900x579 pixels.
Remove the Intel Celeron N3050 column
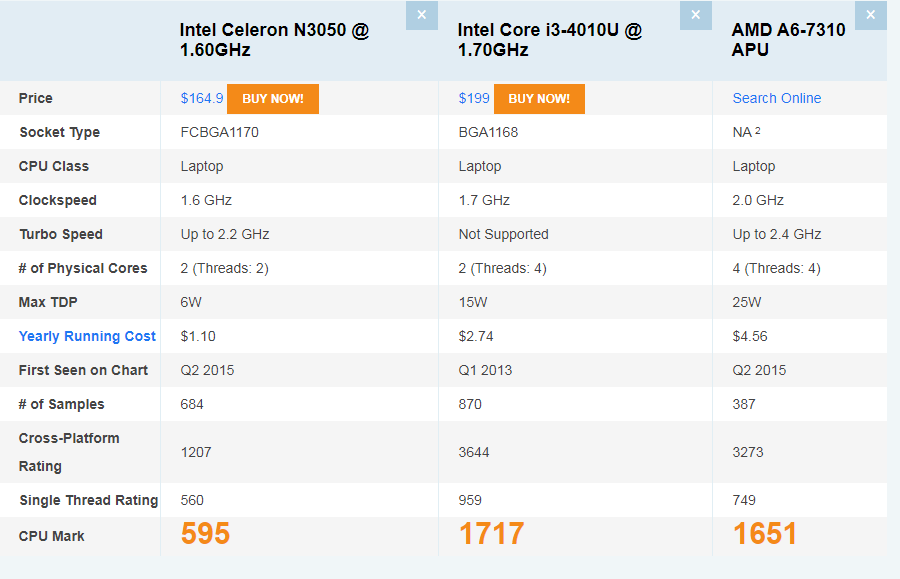click(421, 15)
